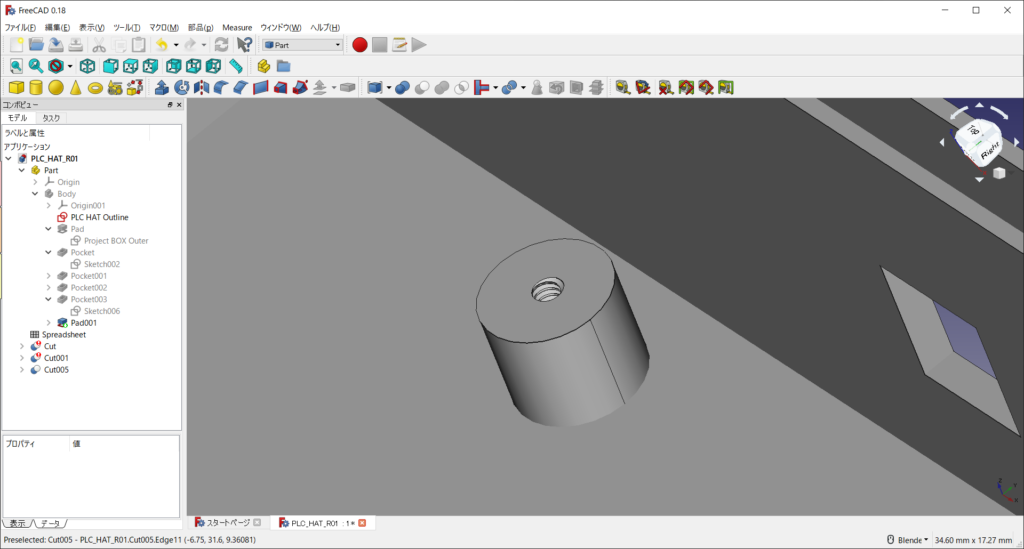Select the PLC HAT Outline sketch item
The height and width of the screenshot is (549, 1024).
pyautogui.click(x=99, y=217)
